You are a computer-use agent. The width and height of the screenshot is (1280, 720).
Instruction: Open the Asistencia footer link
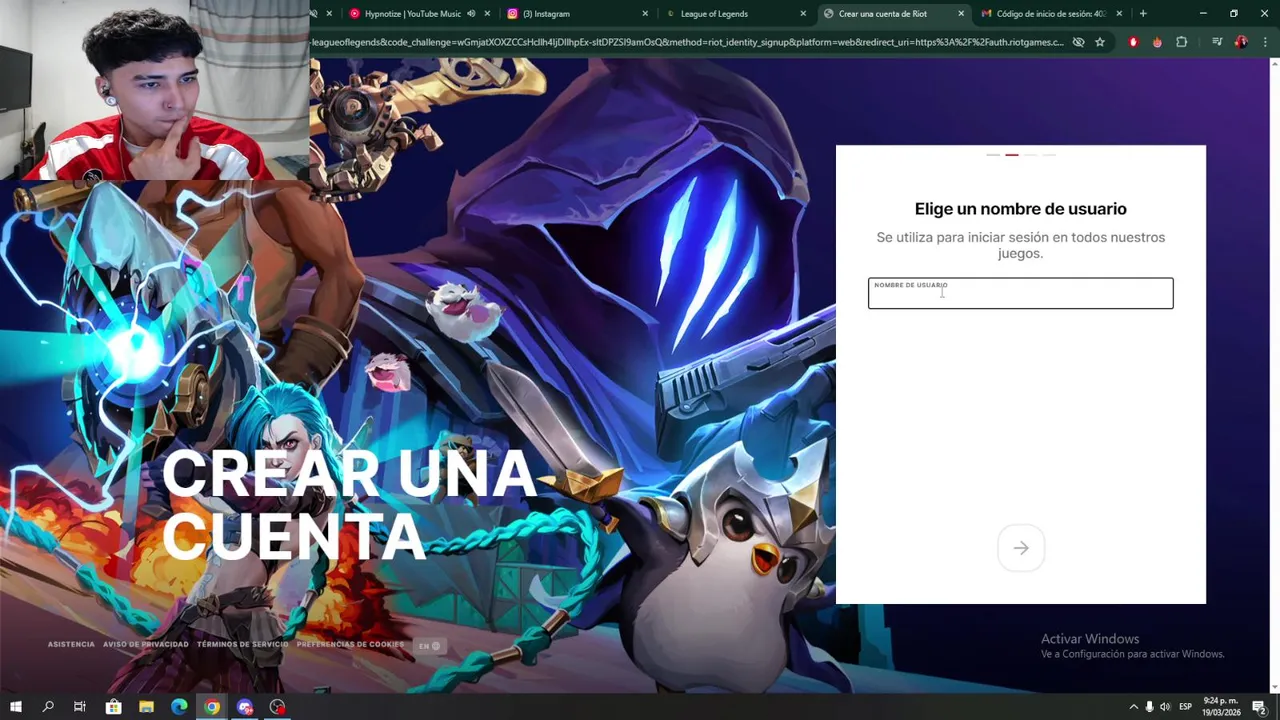point(71,645)
